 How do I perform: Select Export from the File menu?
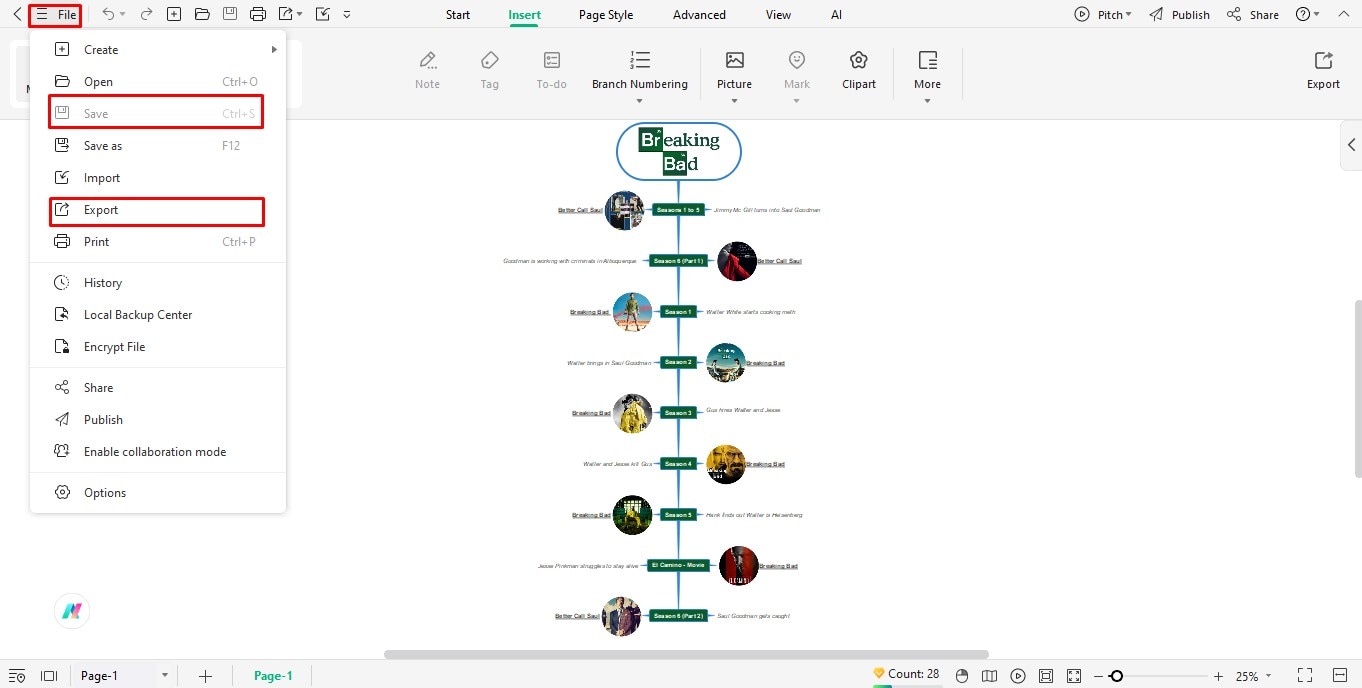point(157,211)
